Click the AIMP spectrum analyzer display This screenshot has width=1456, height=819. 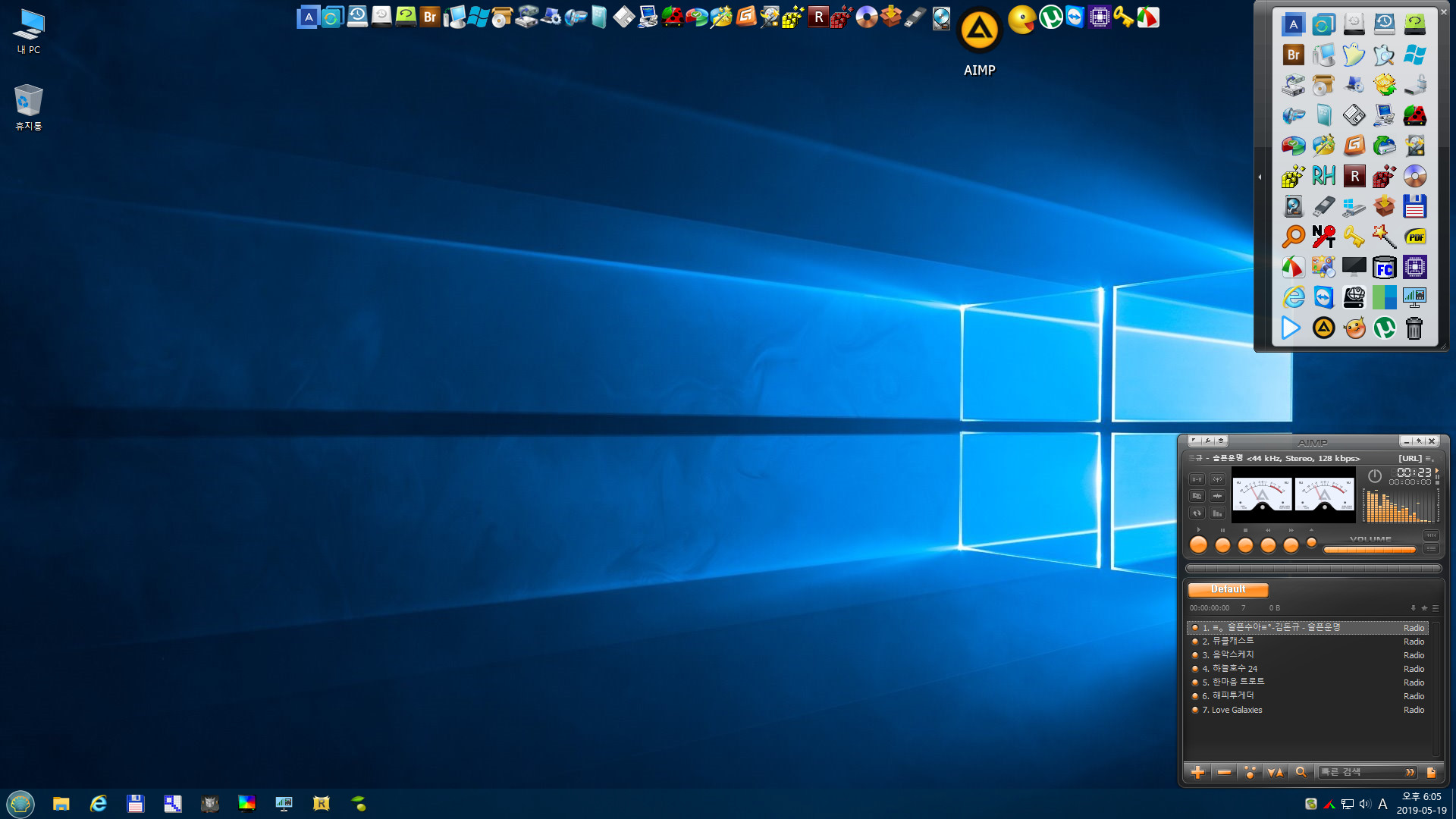pyautogui.click(x=1400, y=506)
